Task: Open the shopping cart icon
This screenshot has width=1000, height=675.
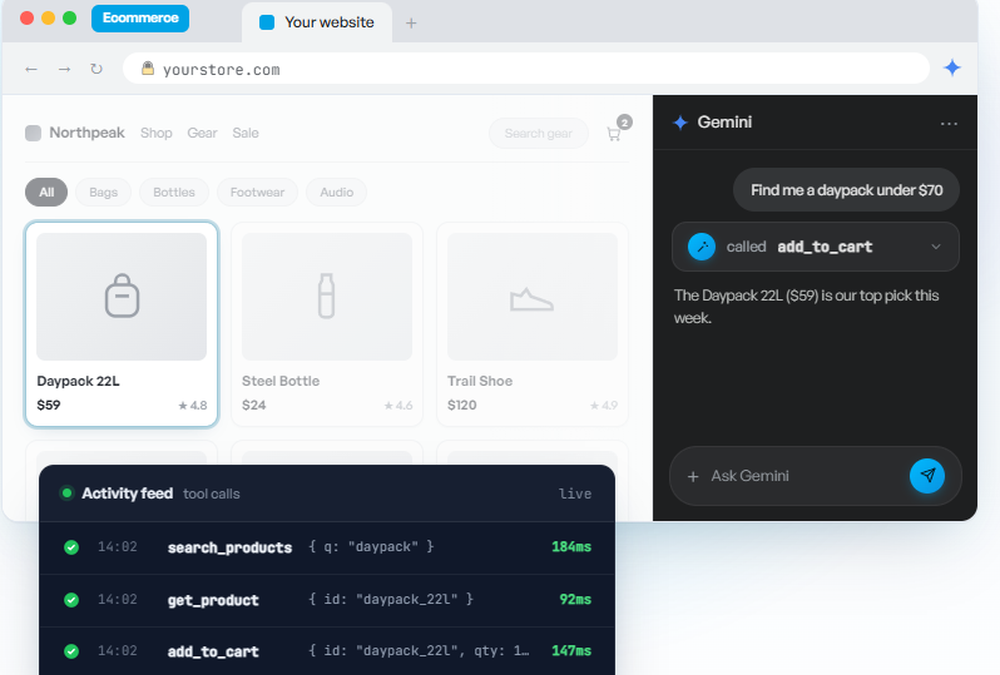Action: point(614,134)
